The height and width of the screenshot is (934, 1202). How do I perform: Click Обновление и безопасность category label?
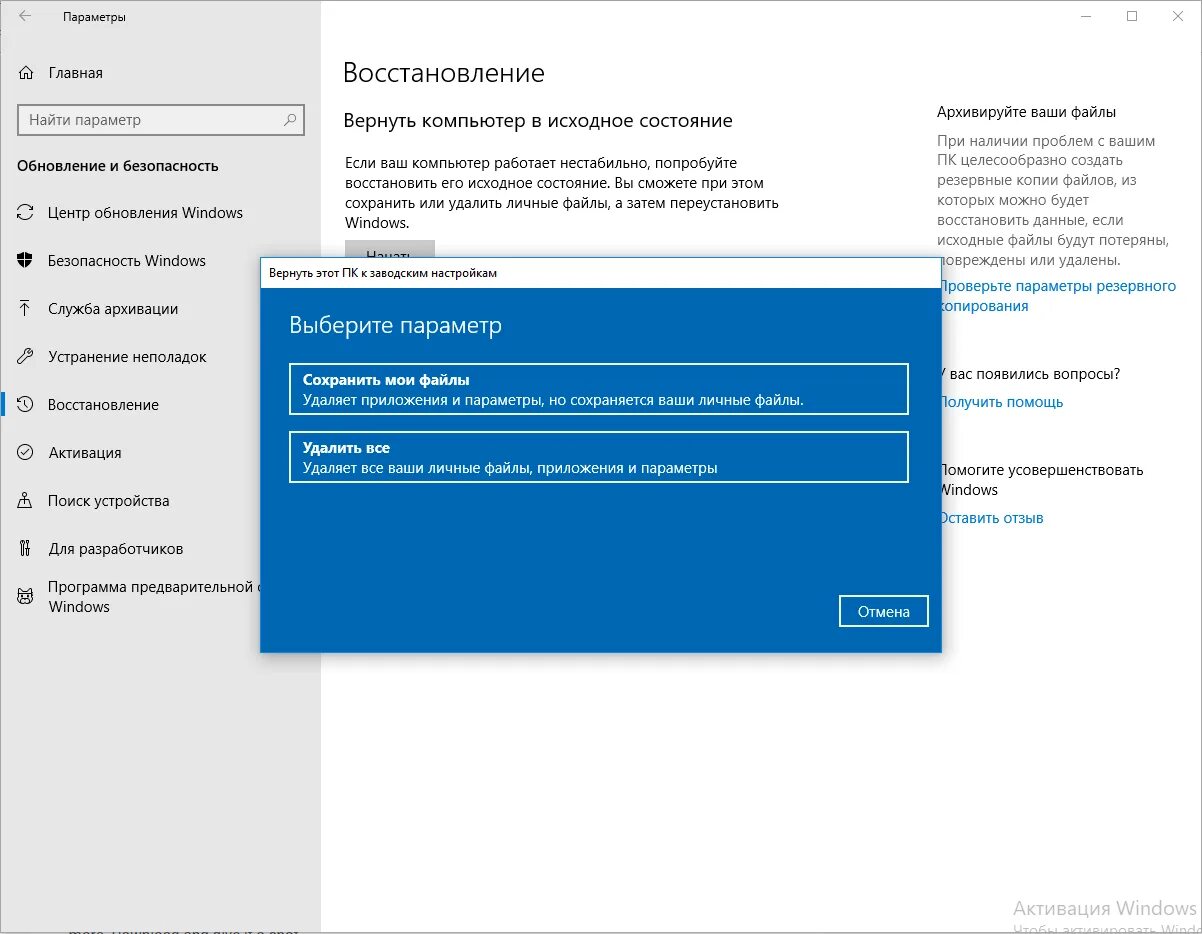pyautogui.click(x=118, y=166)
